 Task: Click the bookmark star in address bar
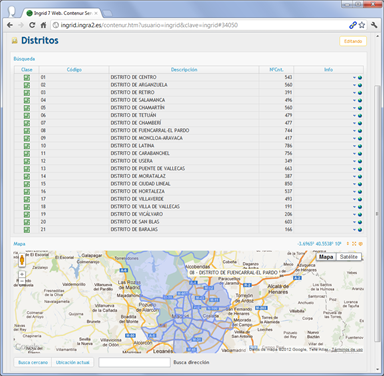(x=362, y=25)
